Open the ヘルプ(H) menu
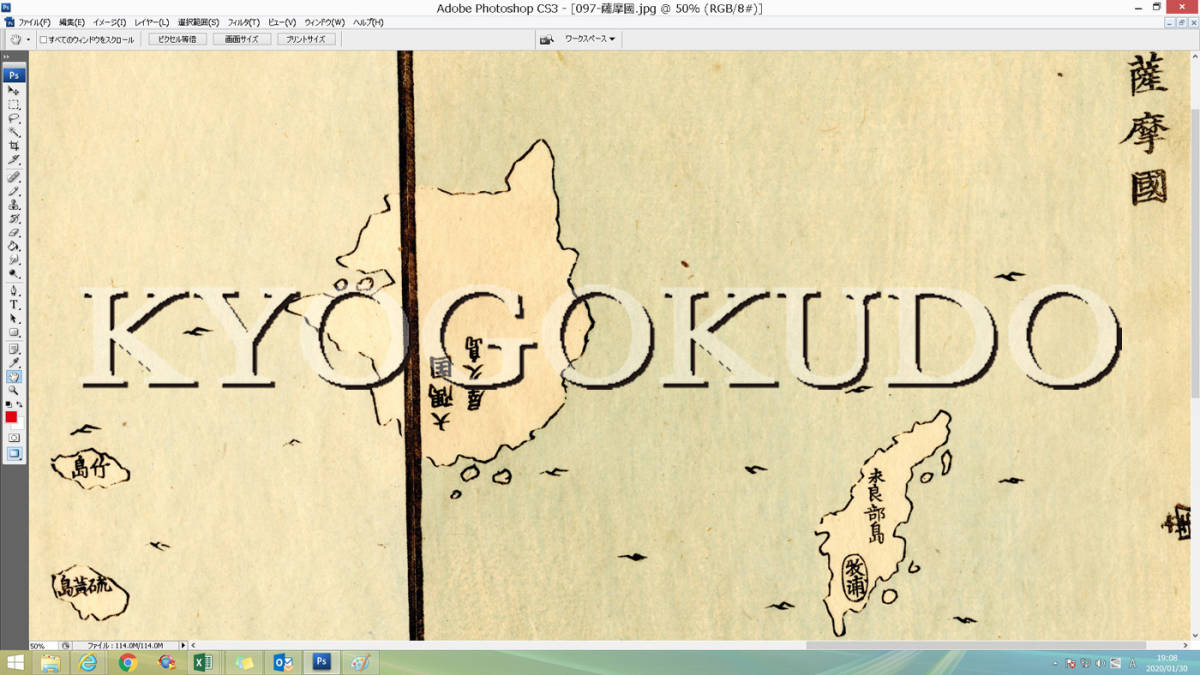 point(366,22)
